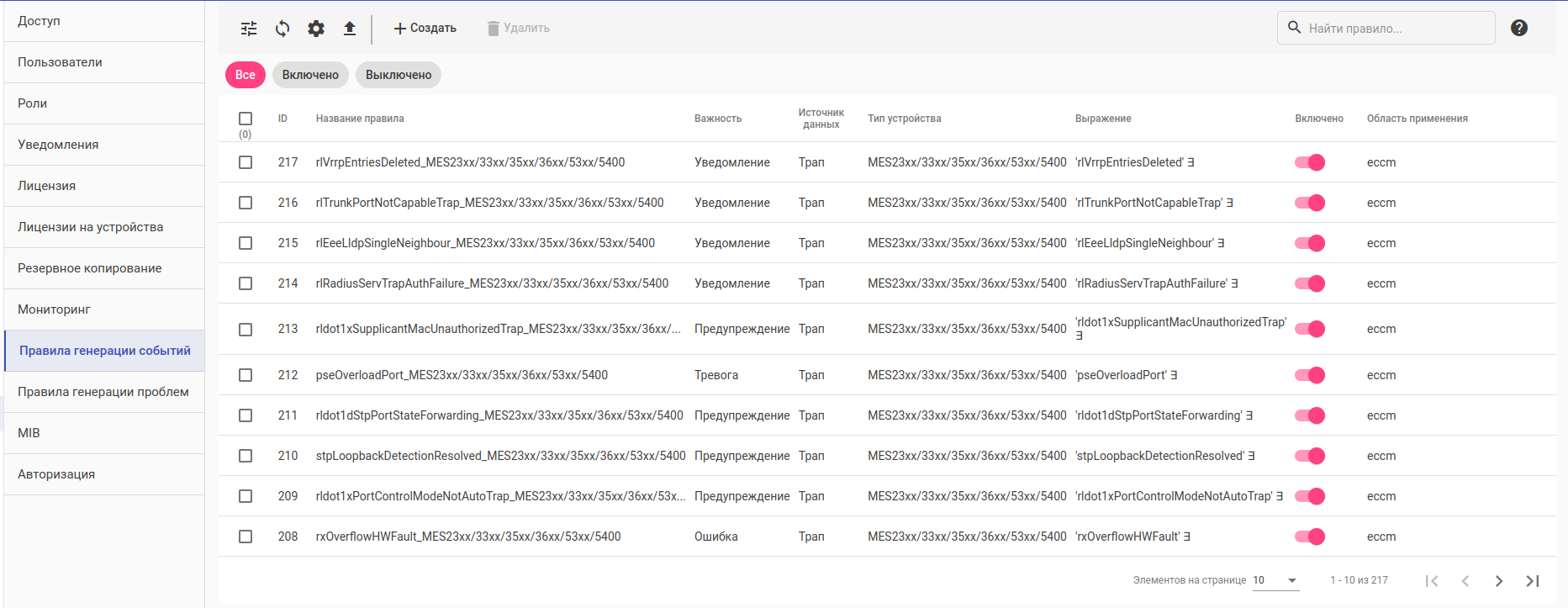
Task: Open the filter settings icon
Action: pos(249,29)
